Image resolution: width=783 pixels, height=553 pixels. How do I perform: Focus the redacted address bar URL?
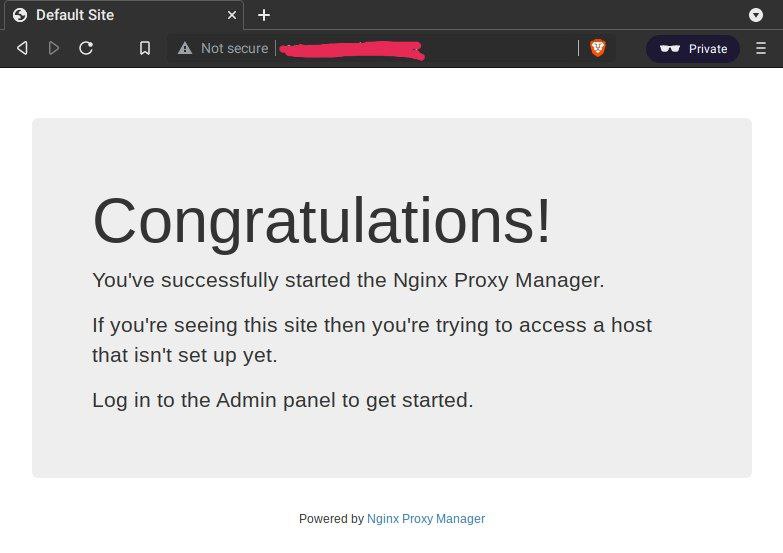coord(400,48)
